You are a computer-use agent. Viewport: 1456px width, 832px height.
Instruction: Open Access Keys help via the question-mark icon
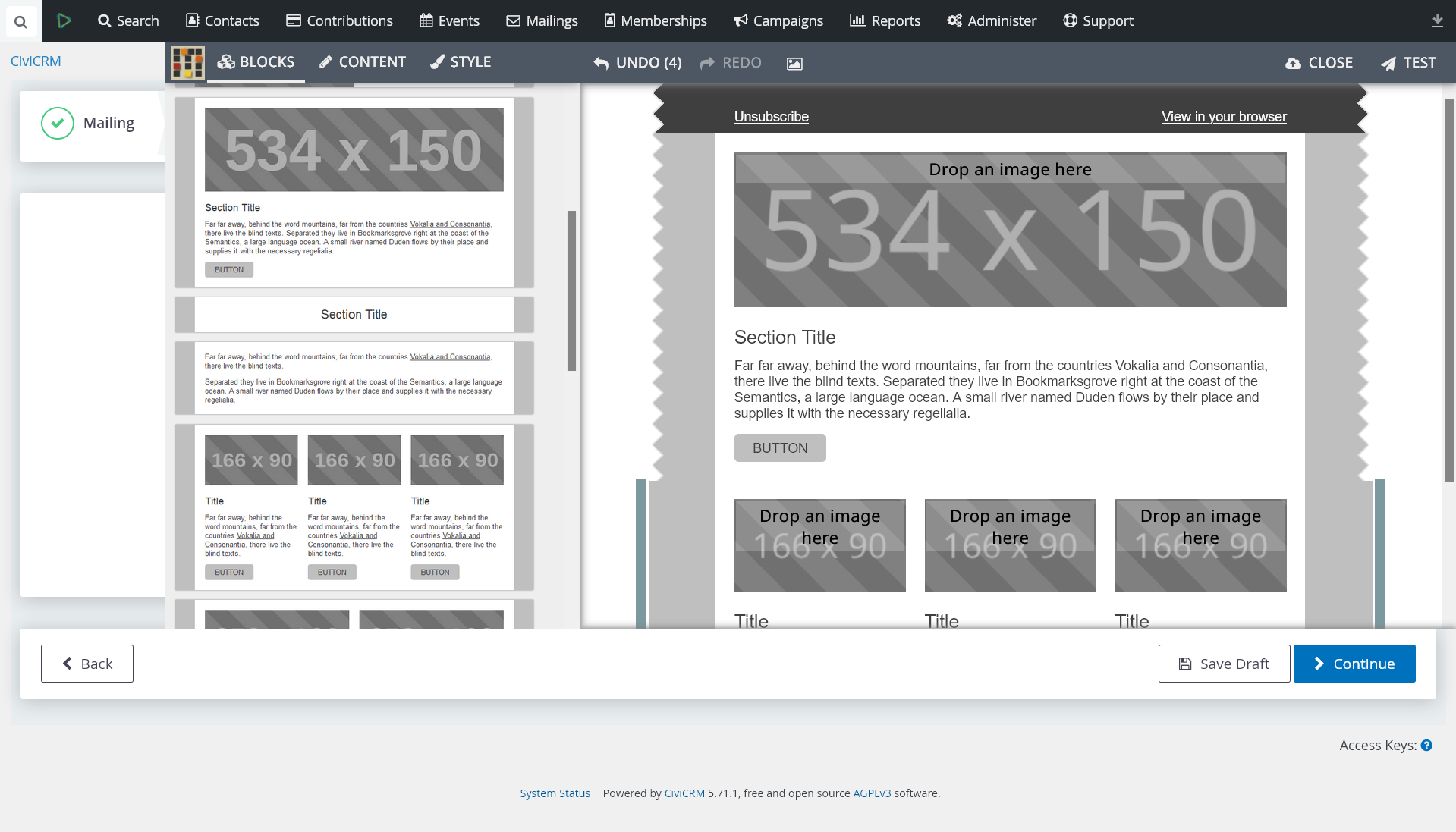[x=1427, y=746]
